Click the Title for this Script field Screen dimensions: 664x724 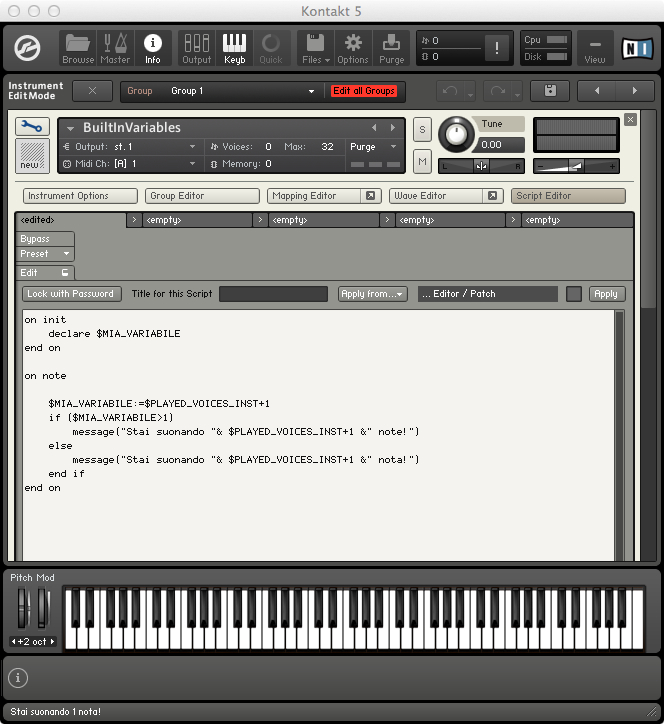click(x=273, y=294)
